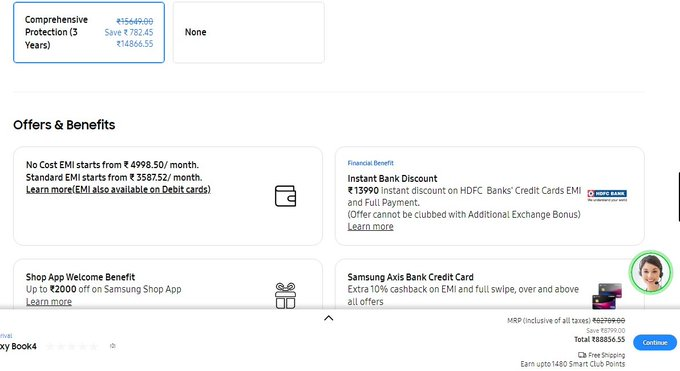Open Learn more under Instant Bank Discount

(x=370, y=227)
